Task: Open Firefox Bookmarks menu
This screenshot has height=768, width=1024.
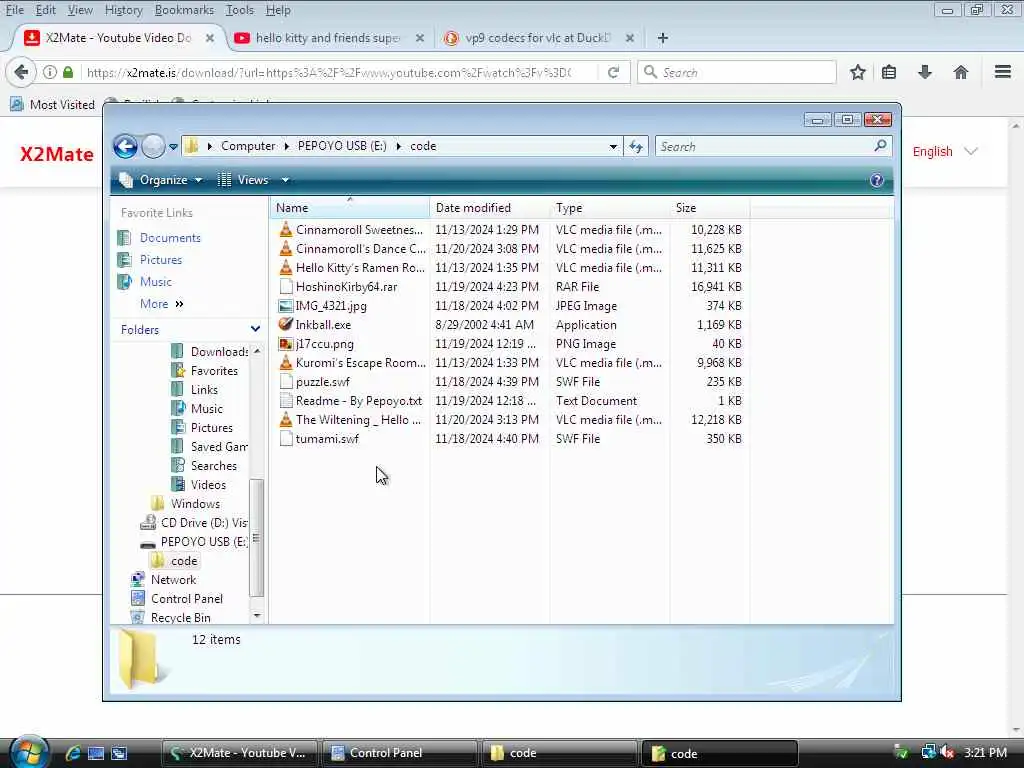Action: (184, 10)
